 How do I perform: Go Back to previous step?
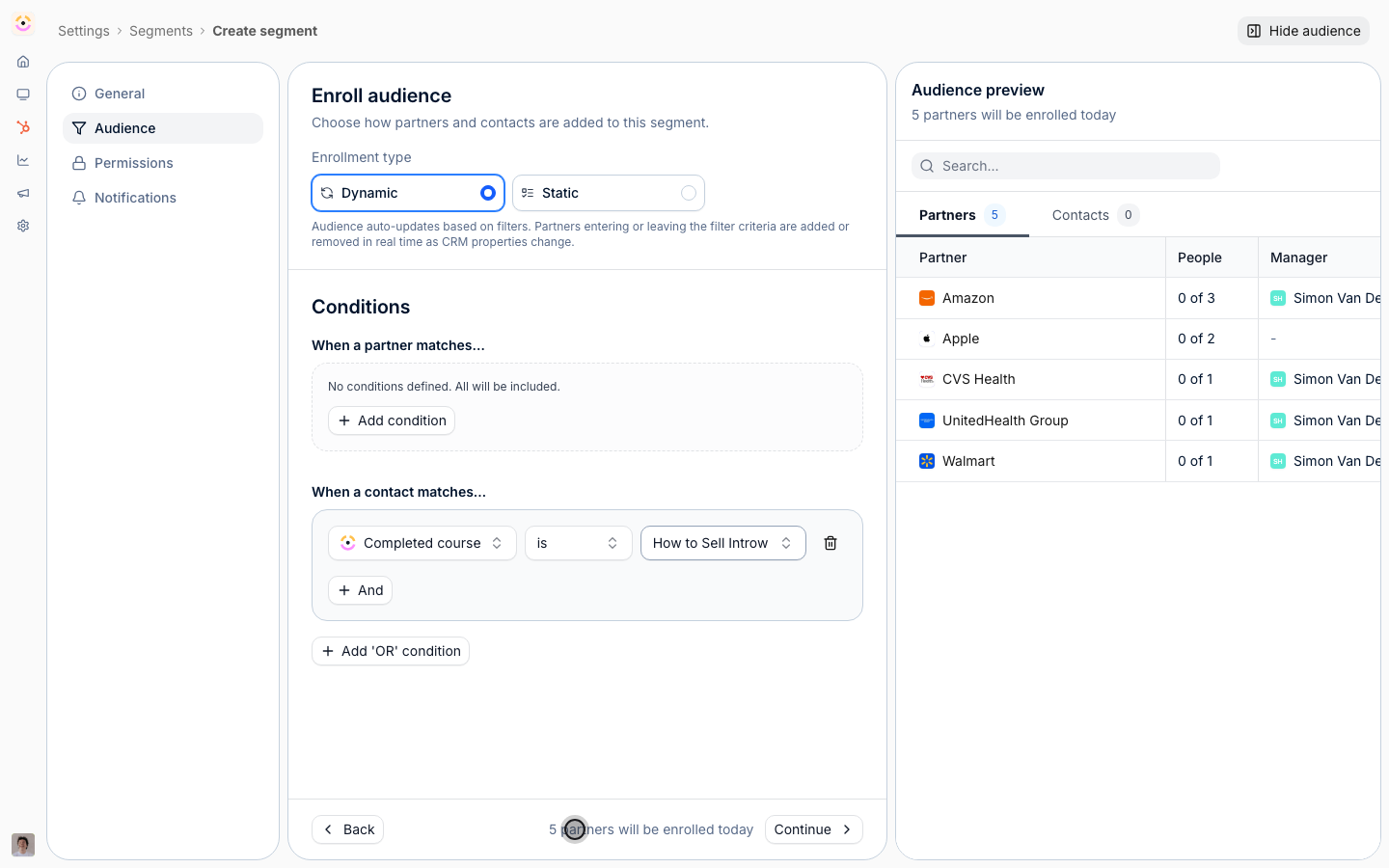[347, 829]
